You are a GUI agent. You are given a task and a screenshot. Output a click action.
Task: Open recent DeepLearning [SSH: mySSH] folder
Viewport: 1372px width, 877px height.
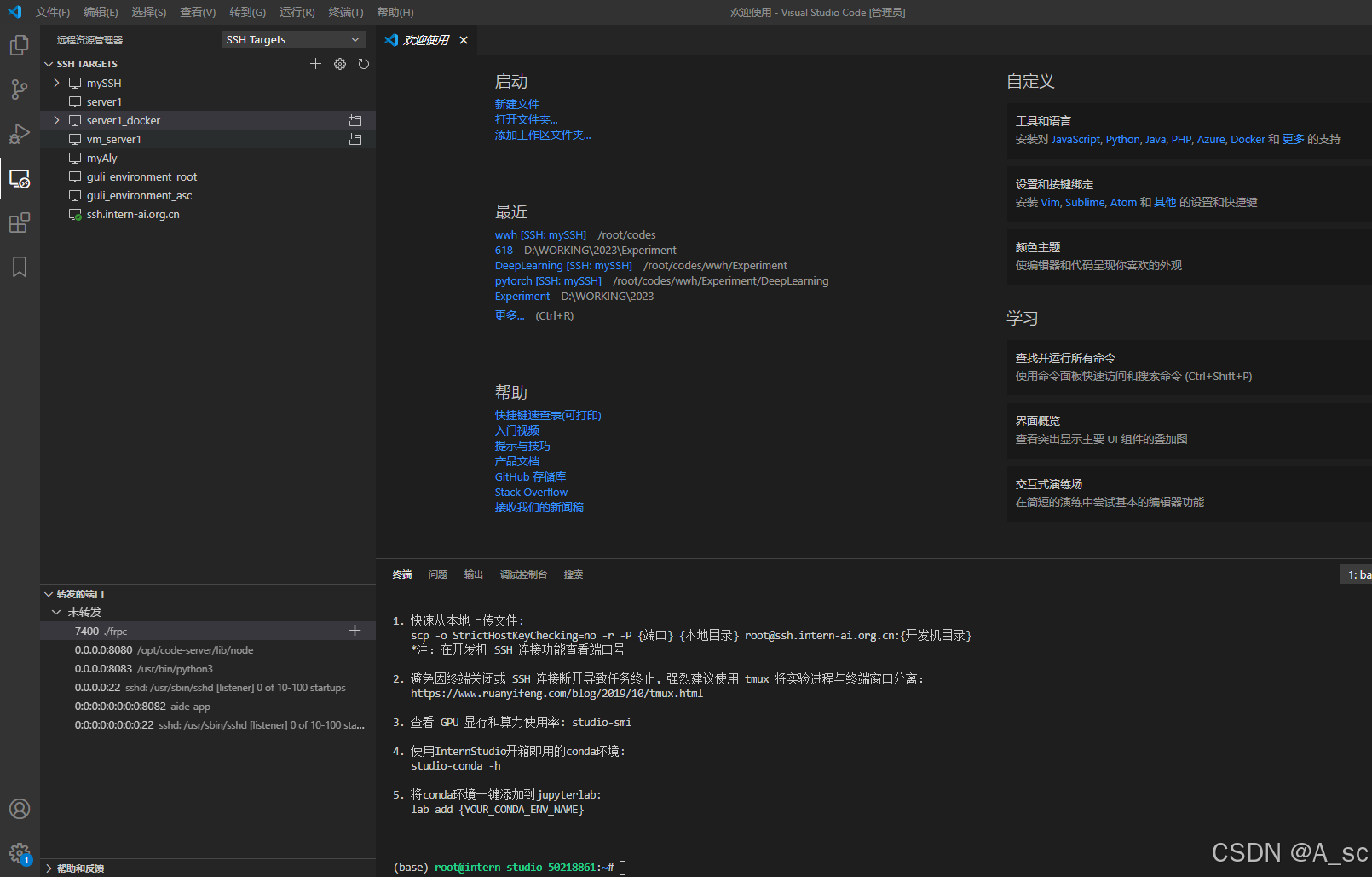(x=563, y=266)
